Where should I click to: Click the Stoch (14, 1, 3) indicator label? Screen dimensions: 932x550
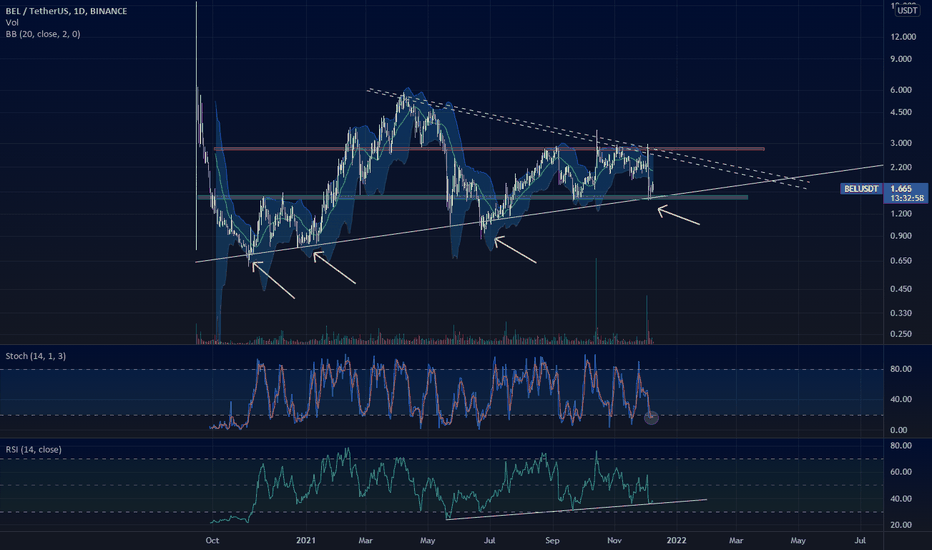click(x=36, y=356)
